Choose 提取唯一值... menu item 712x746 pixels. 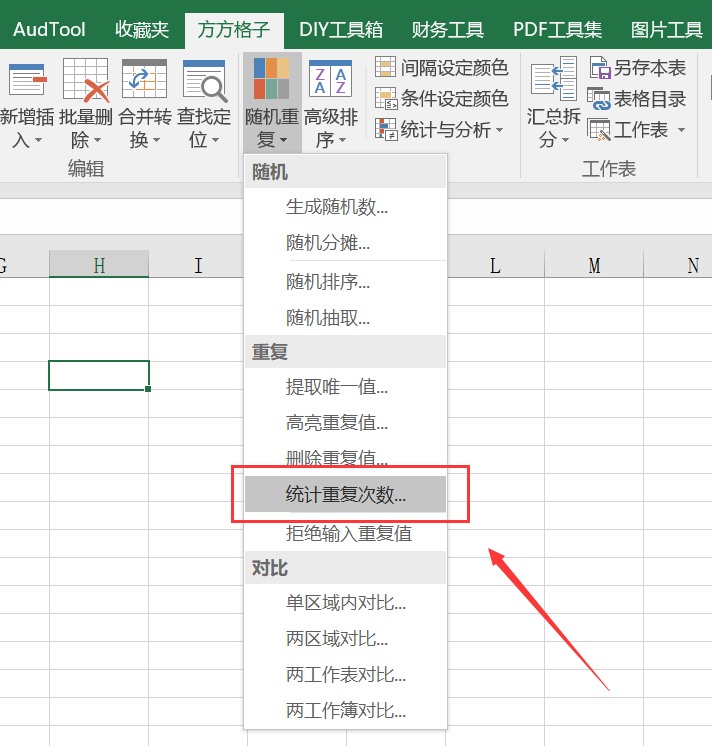pos(346,387)
